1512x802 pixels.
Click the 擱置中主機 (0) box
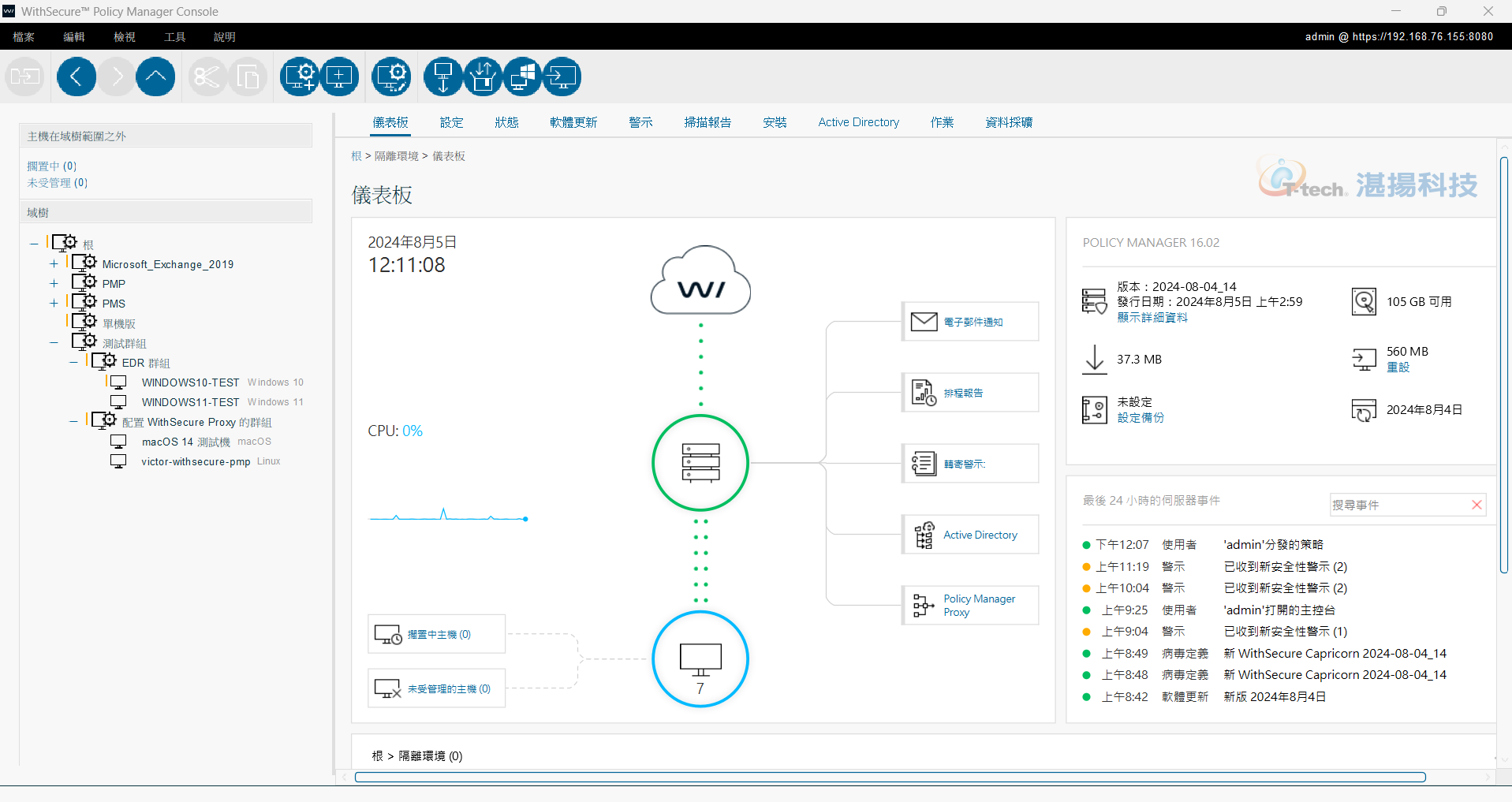coord(437,634)
